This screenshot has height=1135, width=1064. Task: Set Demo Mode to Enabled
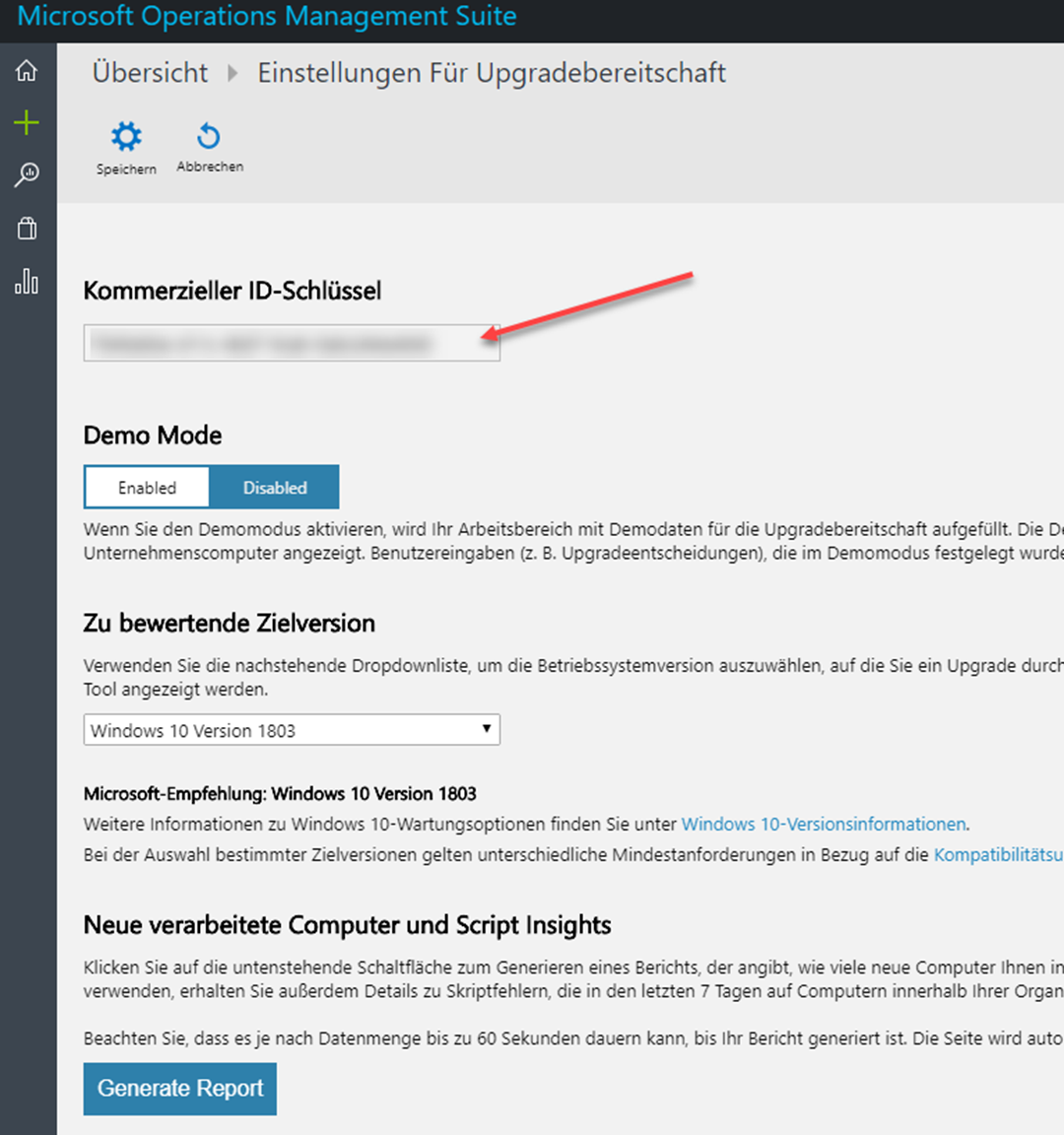coord(147,487)
